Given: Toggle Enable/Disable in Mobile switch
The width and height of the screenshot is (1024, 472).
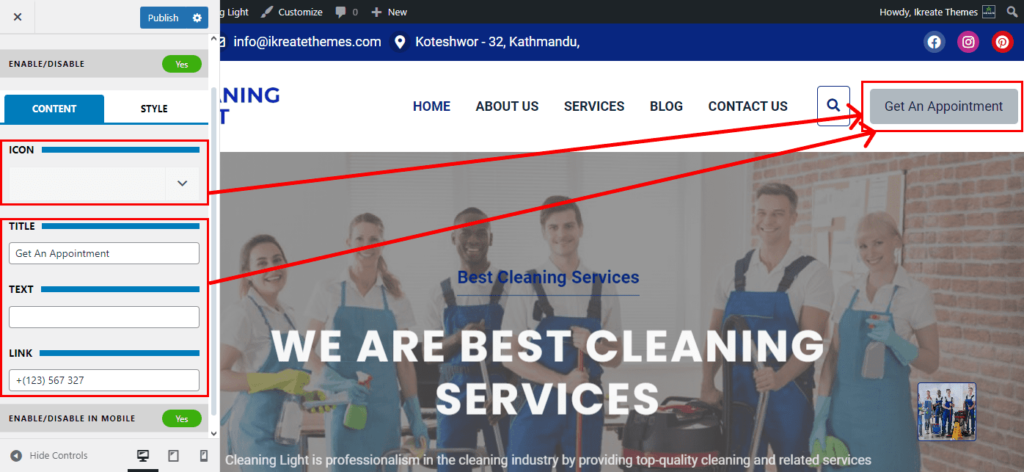Looking at the screenshot, I should coord(182,418).
